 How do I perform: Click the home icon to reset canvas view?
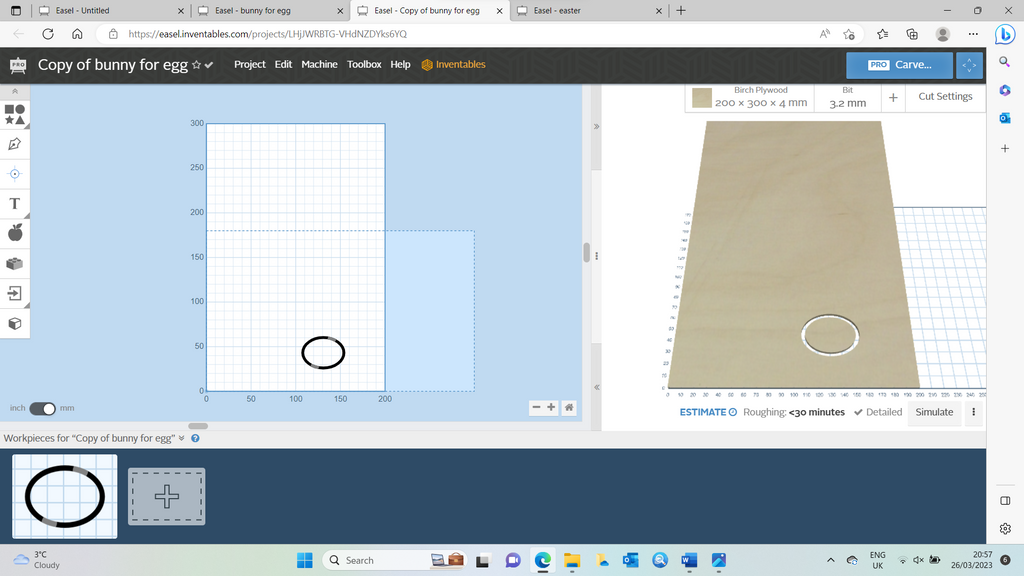[569, 408]
